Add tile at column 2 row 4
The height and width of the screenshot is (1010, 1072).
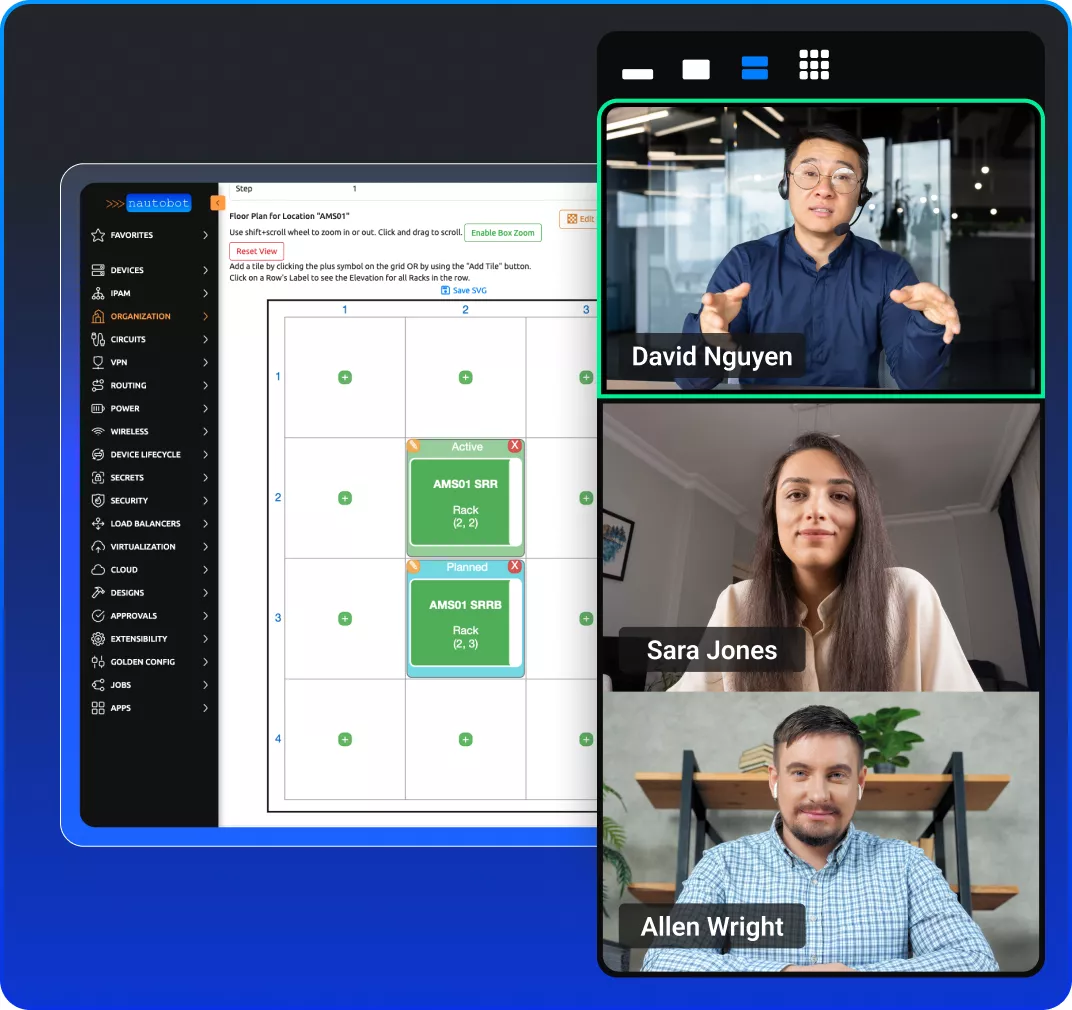point(466,739)
